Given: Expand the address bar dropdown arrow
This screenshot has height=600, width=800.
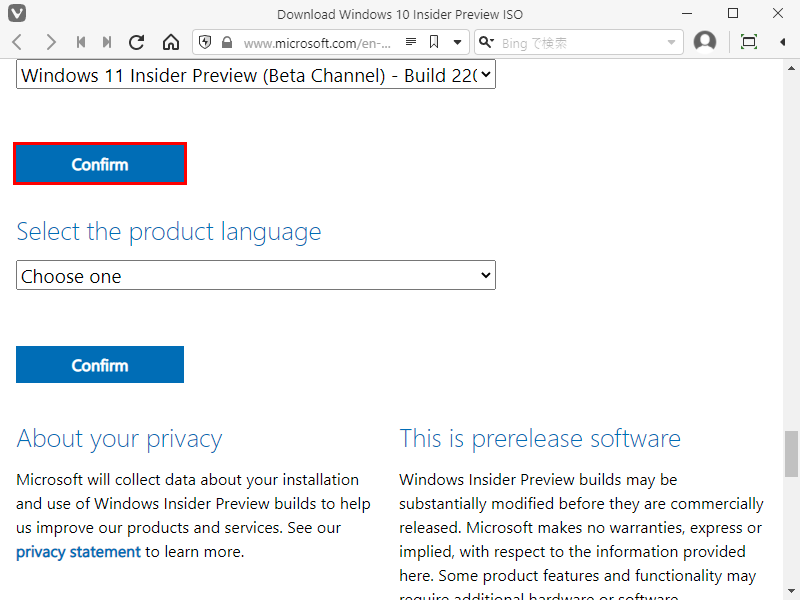Looking at the screenshot, I should pos(458,42).
